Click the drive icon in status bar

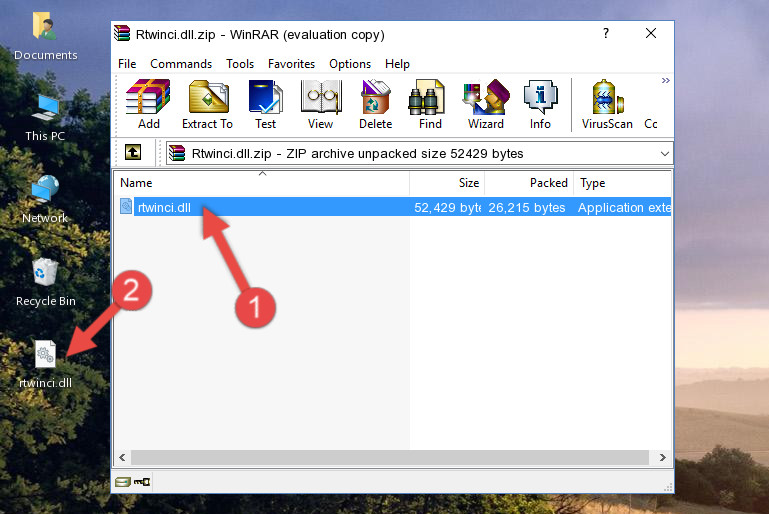click(x=123, y=482)
